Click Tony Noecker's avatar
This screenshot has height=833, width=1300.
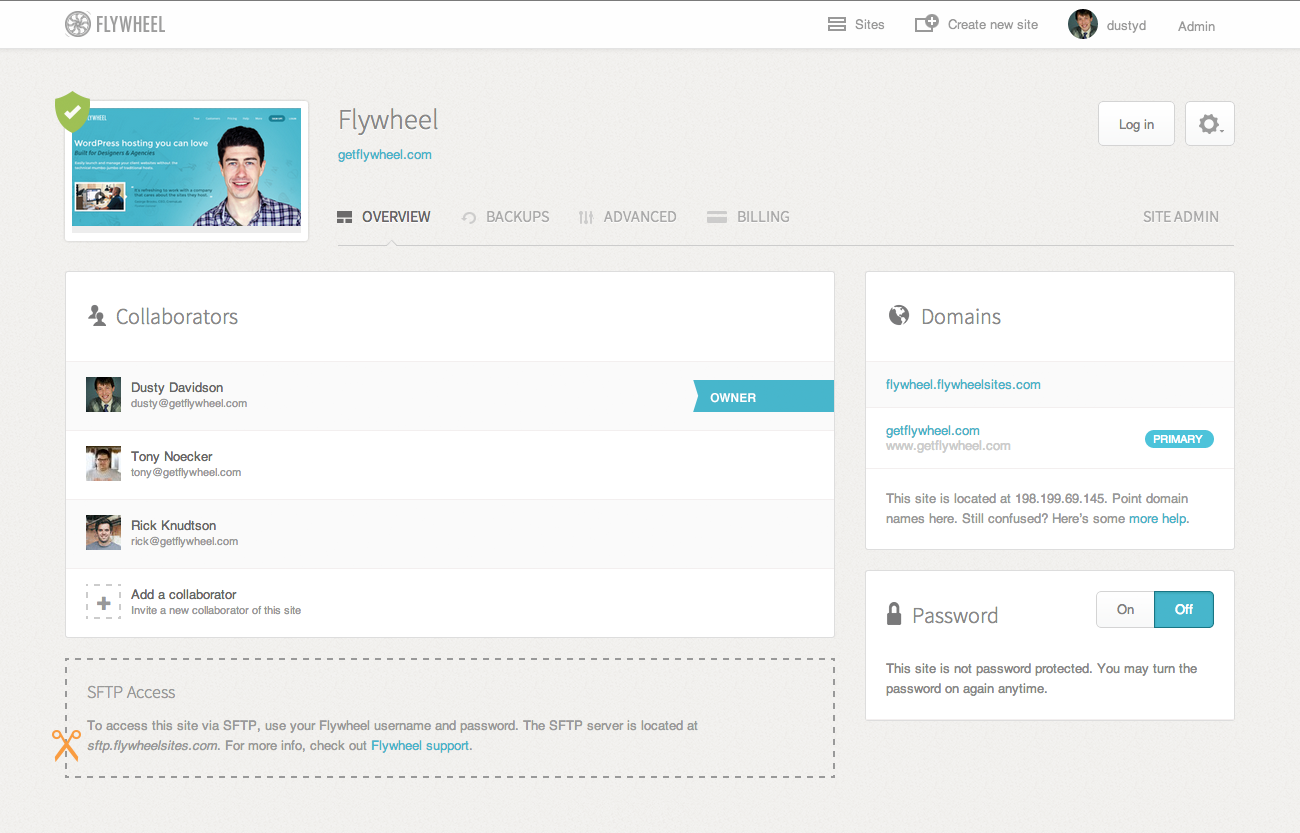pyautogui.click(x=103, y=464)
